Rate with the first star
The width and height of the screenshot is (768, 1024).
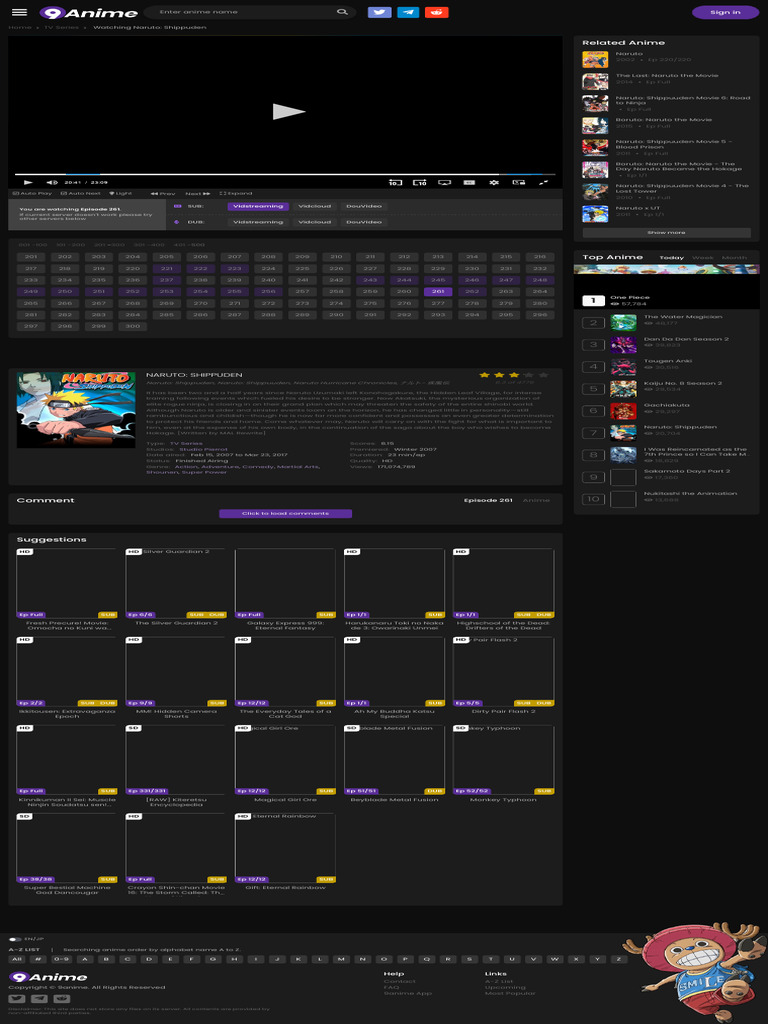coord(485,376)
